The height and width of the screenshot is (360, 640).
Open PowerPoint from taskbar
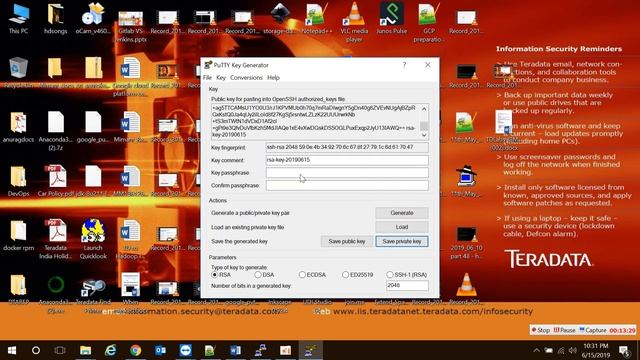point(285,350)
